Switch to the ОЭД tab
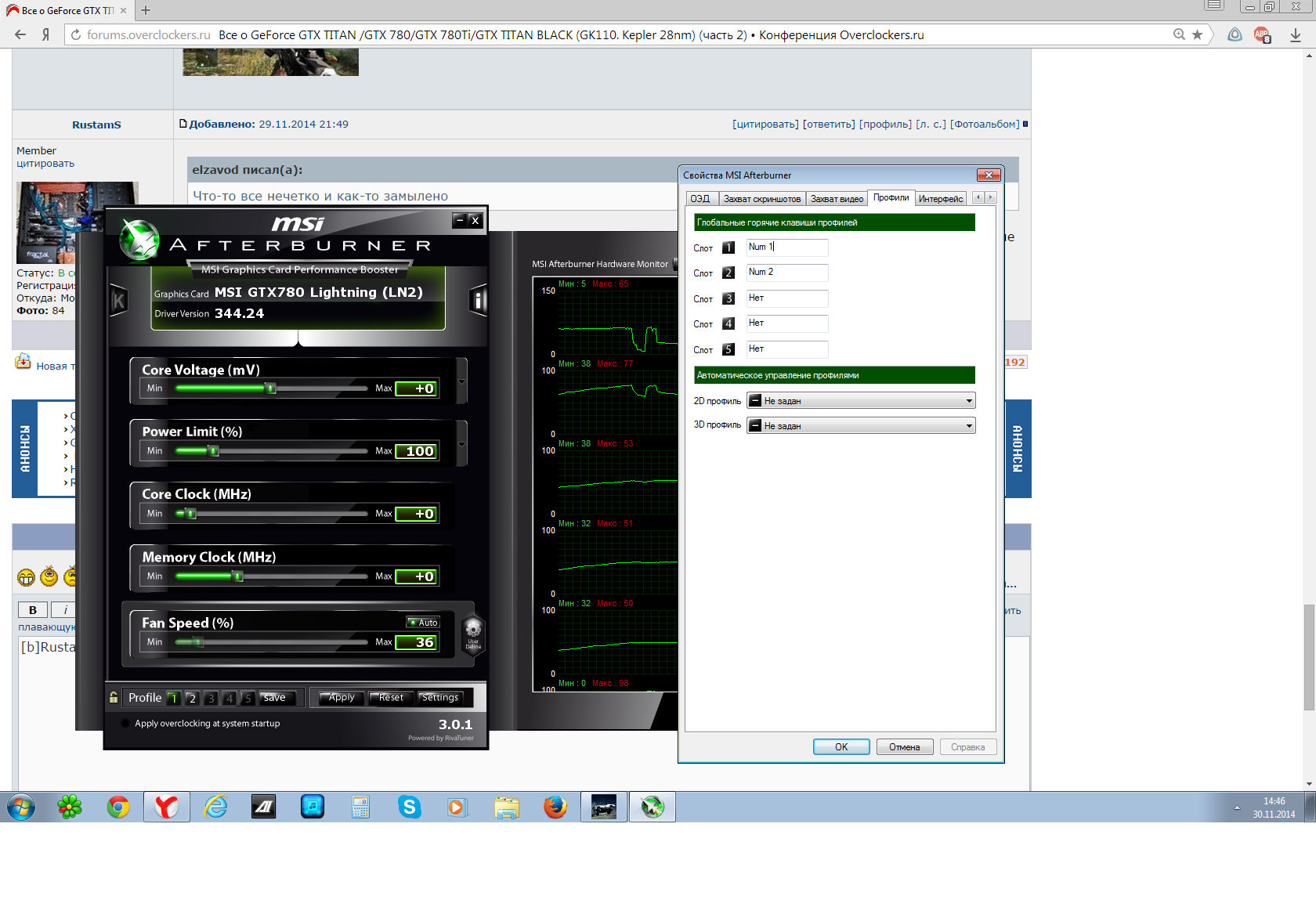Screen dimensions: 1316x914 (700, 199)
